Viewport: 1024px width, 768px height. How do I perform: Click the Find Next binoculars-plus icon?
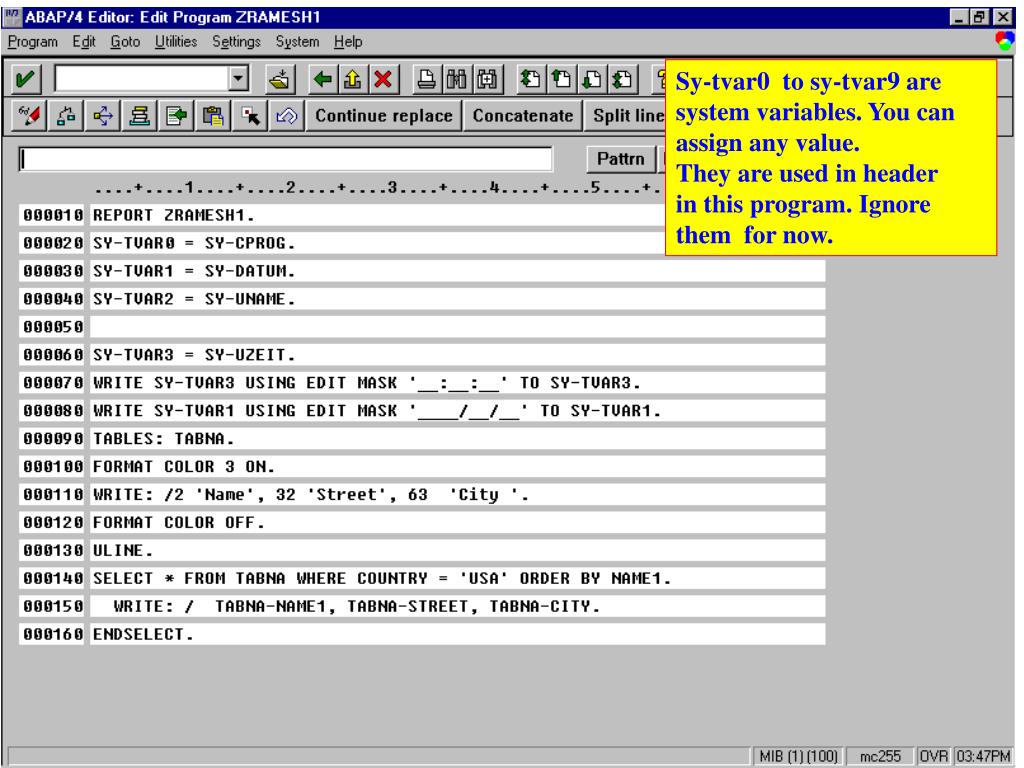[487, 80]
